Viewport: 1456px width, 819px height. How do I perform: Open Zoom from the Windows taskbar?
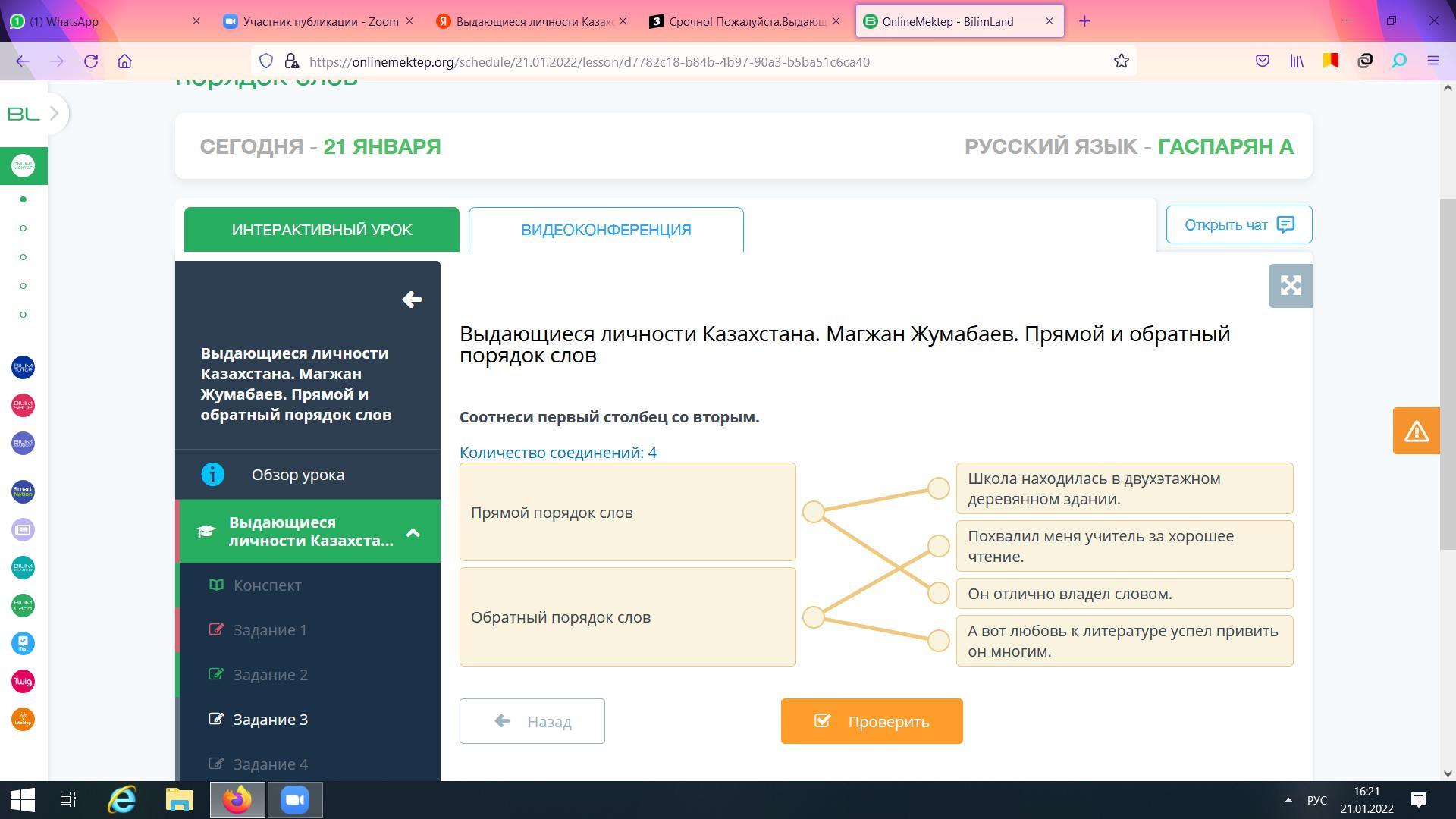point(295,800)
